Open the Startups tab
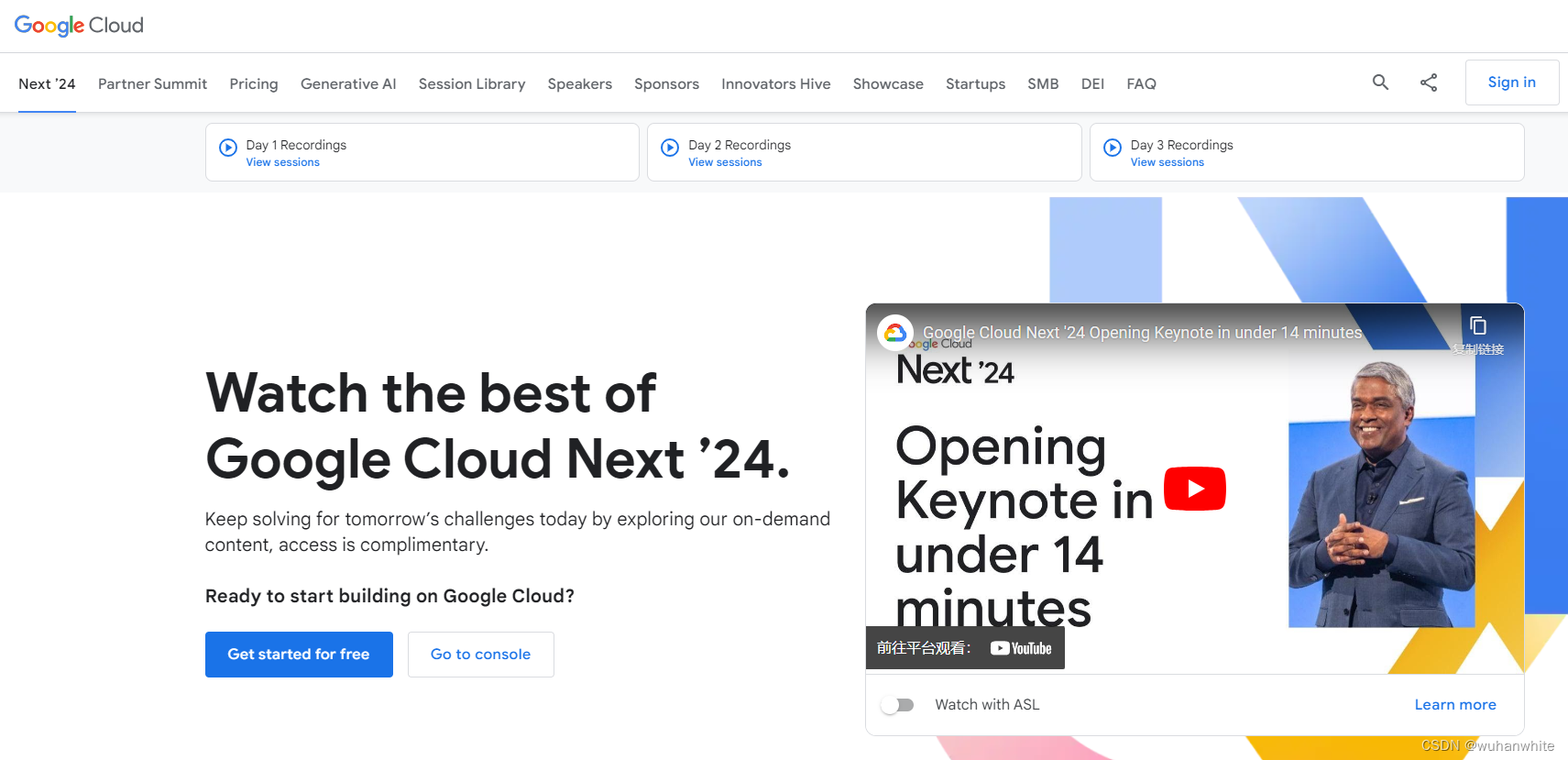The height and width of the screenshot is (760, 1568). click(x=975, y=83)
